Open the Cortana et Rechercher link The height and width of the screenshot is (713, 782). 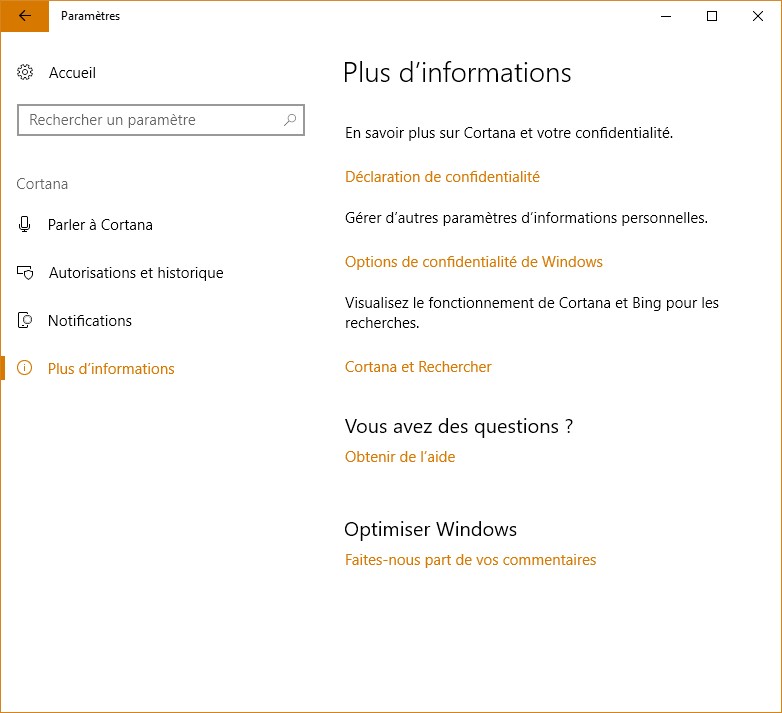click(418, 367)
